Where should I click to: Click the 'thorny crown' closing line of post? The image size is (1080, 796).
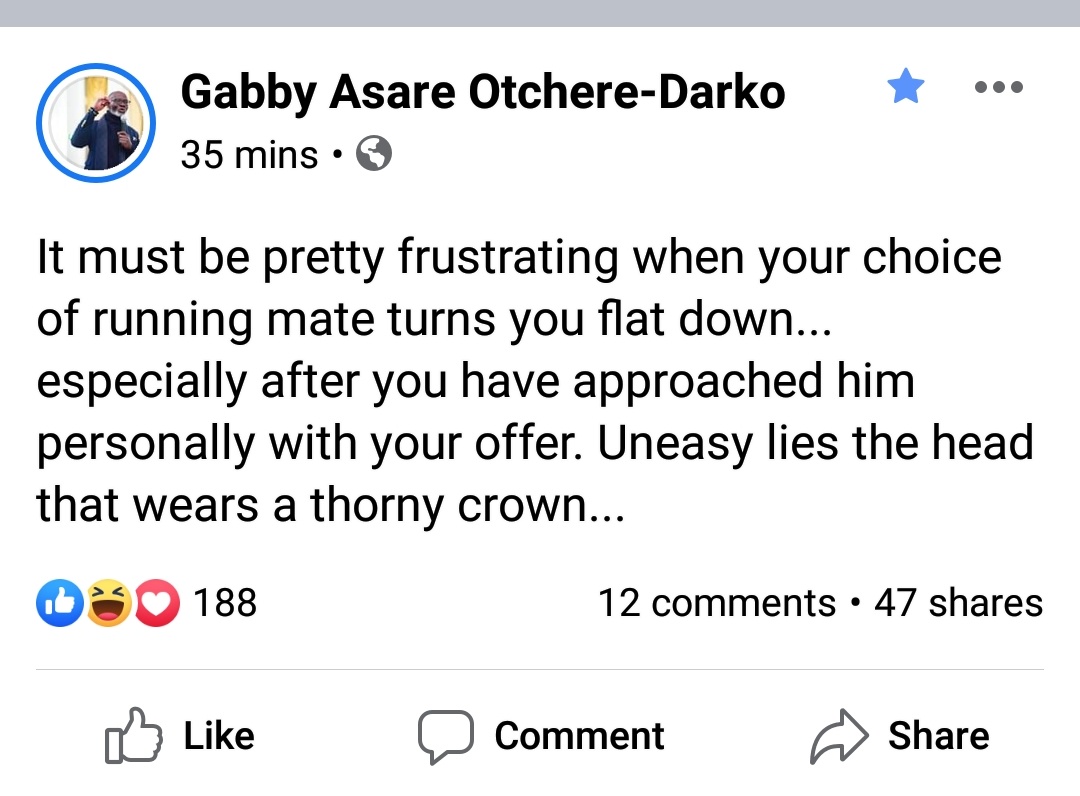(x=330, y=505)
